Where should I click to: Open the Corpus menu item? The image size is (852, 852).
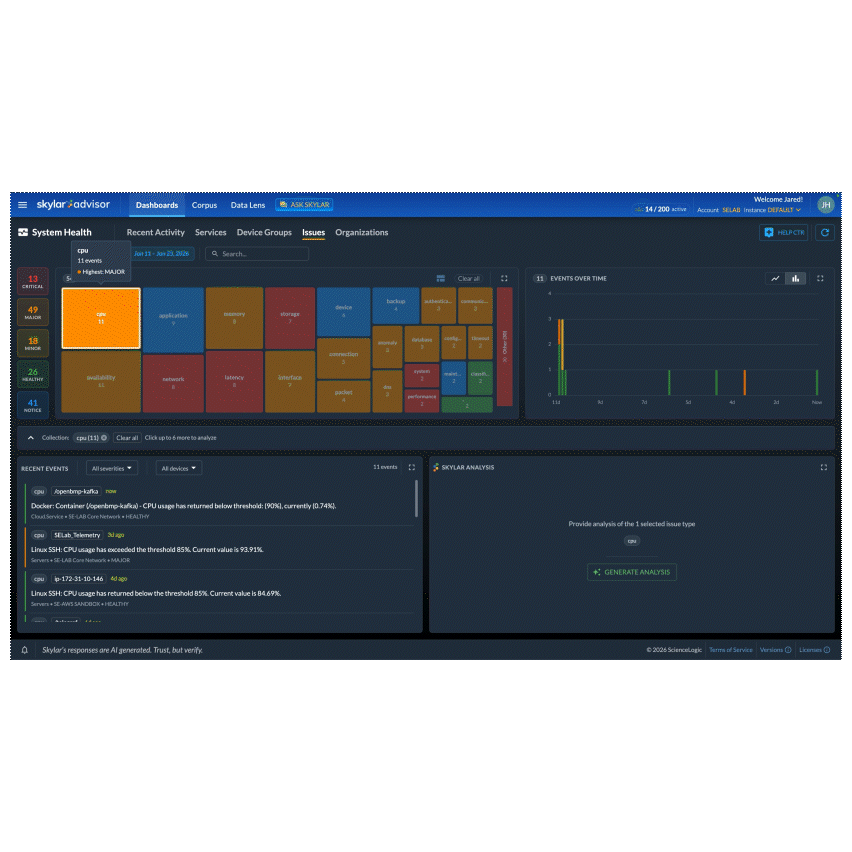[204, 205]
